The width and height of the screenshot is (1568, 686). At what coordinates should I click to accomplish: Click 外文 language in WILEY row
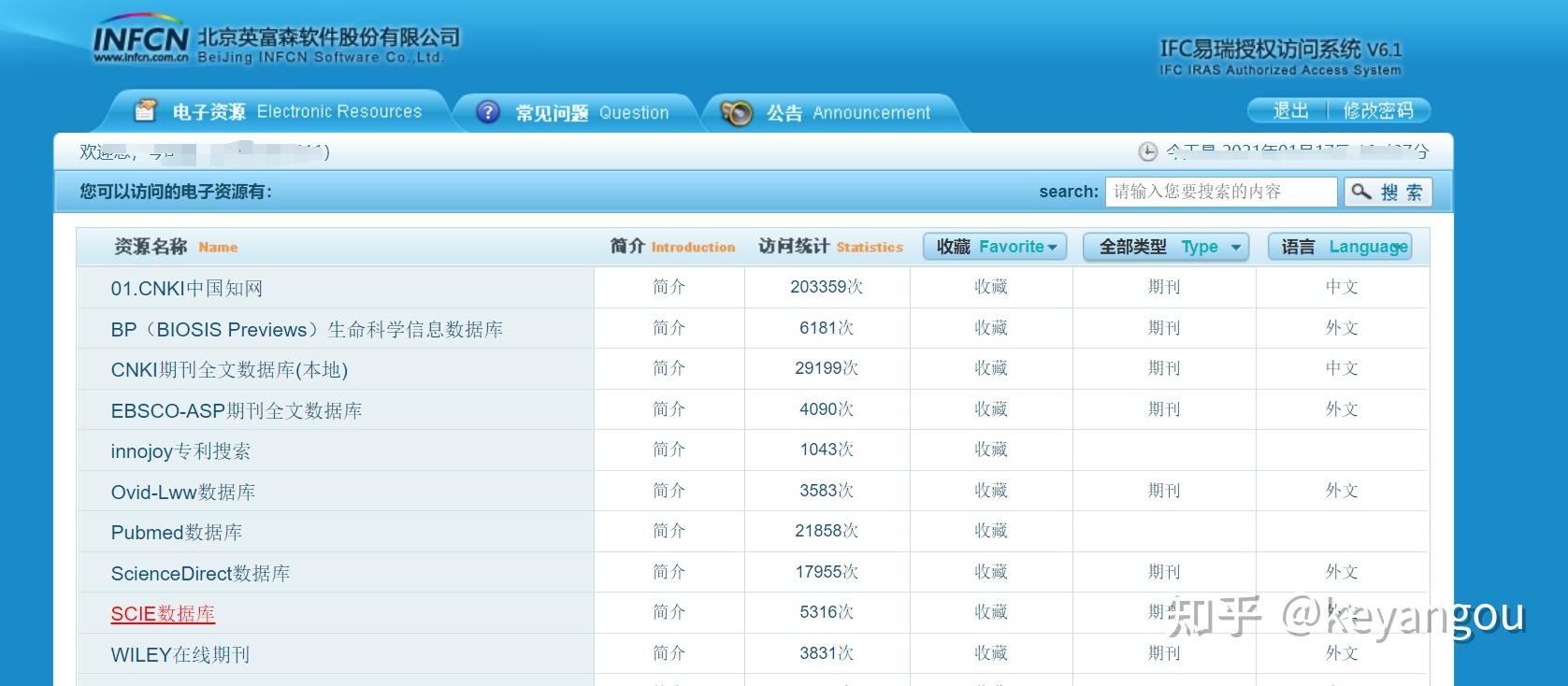tap(1342, 653)
